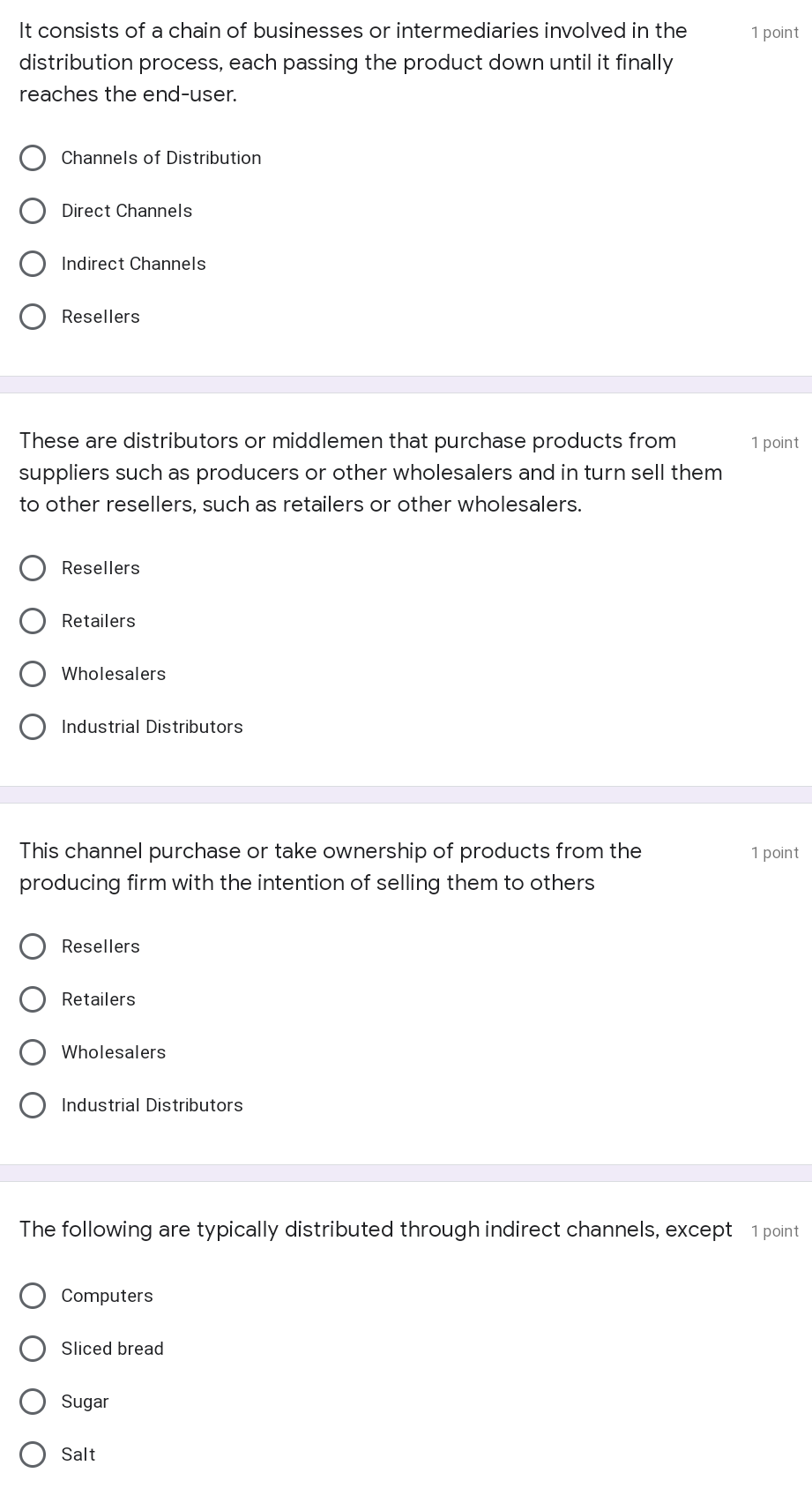Click the Indirect Channels label text
Image resolution: width=812 pixels, height=1488 pixels.
[x=133, y=264]
